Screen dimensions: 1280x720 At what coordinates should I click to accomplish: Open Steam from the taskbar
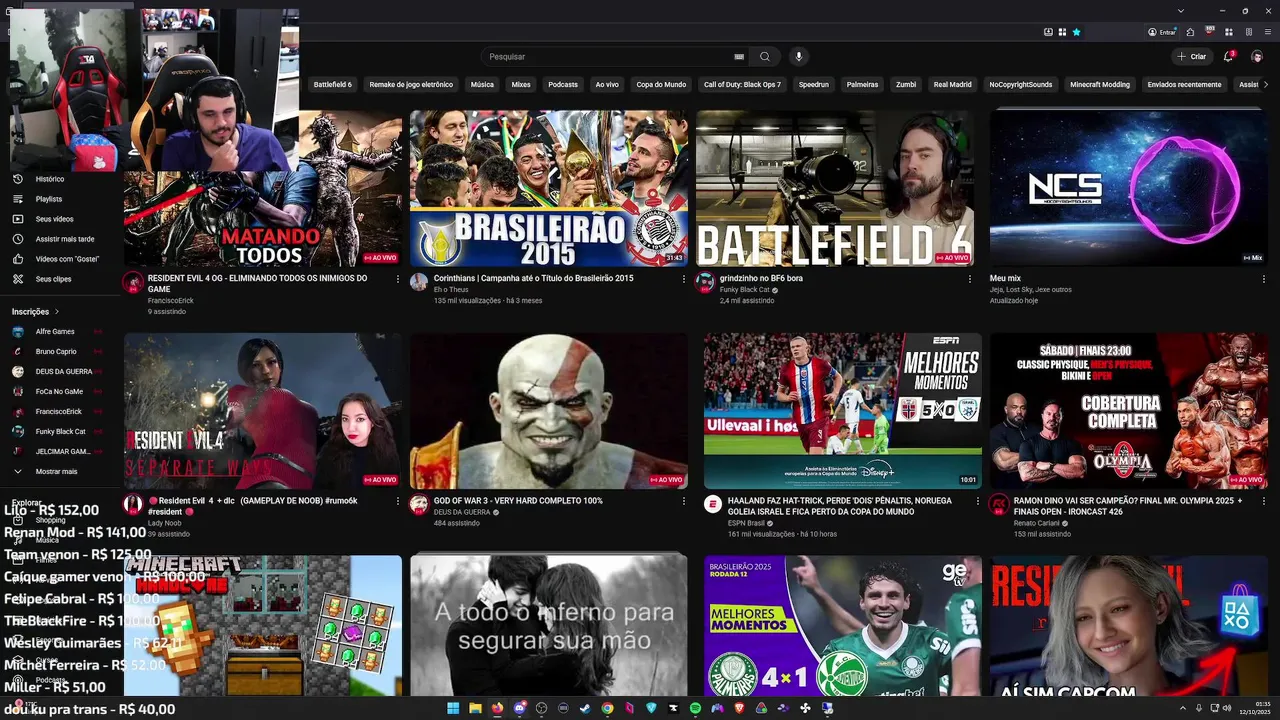[585, 708]
